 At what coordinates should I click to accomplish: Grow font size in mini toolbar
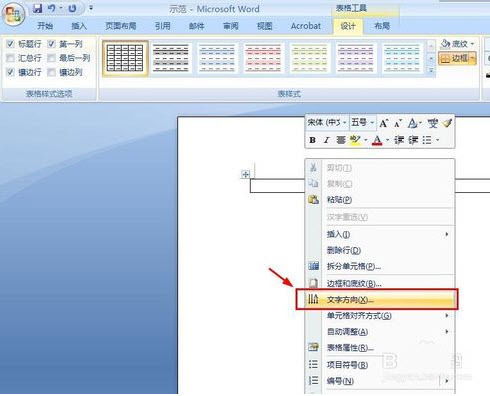pyautogui.click(x=383, y=124)
